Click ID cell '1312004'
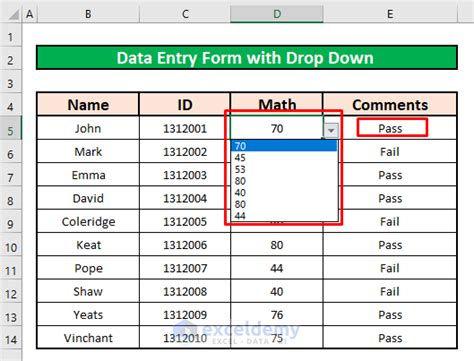 coord(185,198)
